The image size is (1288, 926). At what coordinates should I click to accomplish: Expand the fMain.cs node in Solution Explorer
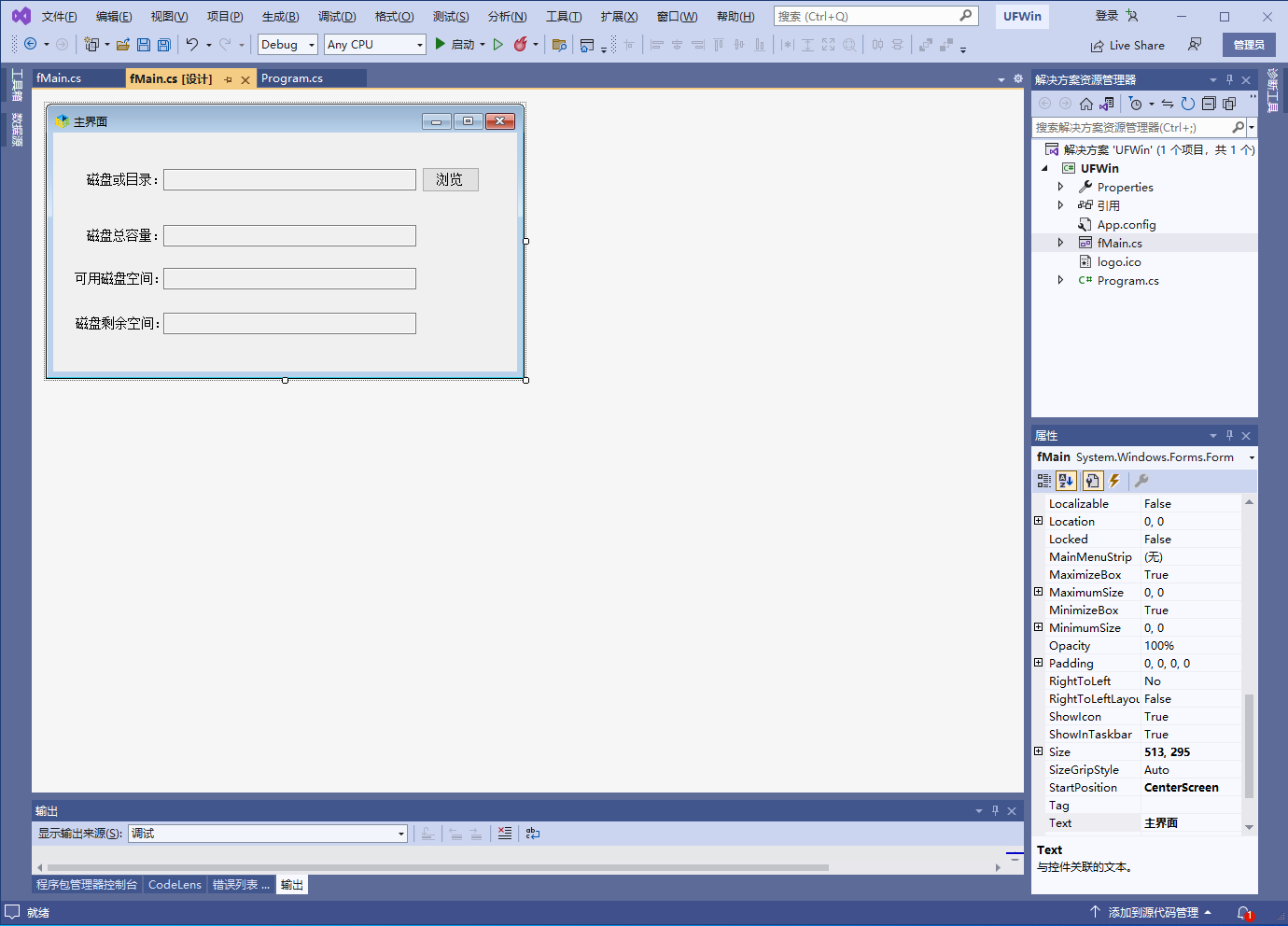click(x=1060, y=243)
